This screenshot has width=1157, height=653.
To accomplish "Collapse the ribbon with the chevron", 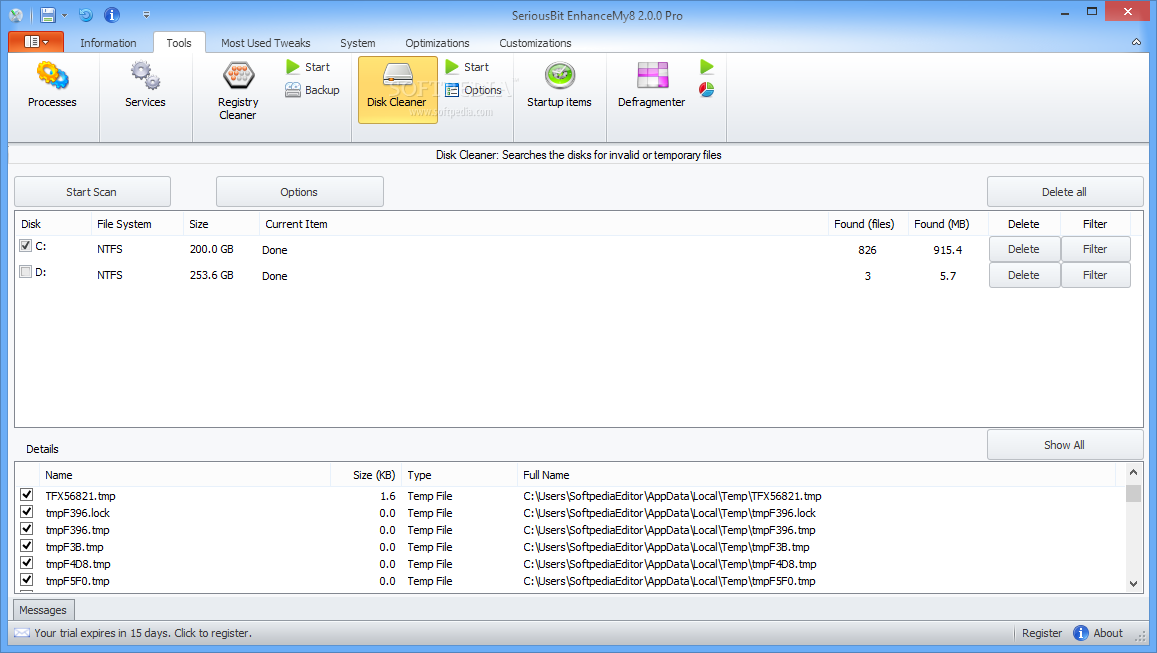I will 1136,43.
